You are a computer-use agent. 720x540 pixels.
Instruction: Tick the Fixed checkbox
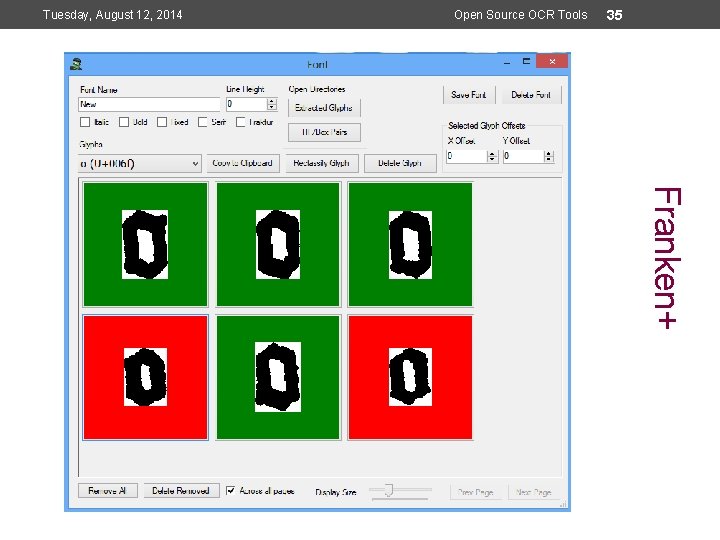click(x=162, y=122)
